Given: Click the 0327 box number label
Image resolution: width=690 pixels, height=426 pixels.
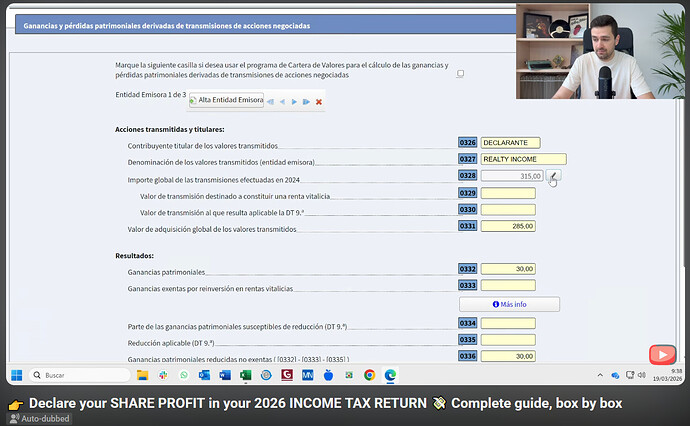Looking at the screenshot, I should 467,159.
